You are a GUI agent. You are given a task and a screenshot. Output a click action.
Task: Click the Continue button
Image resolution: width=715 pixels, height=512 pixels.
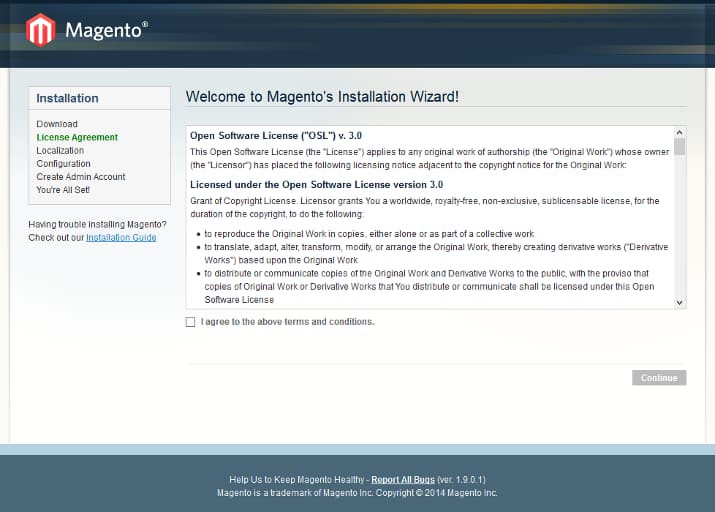tap(659, 378)
